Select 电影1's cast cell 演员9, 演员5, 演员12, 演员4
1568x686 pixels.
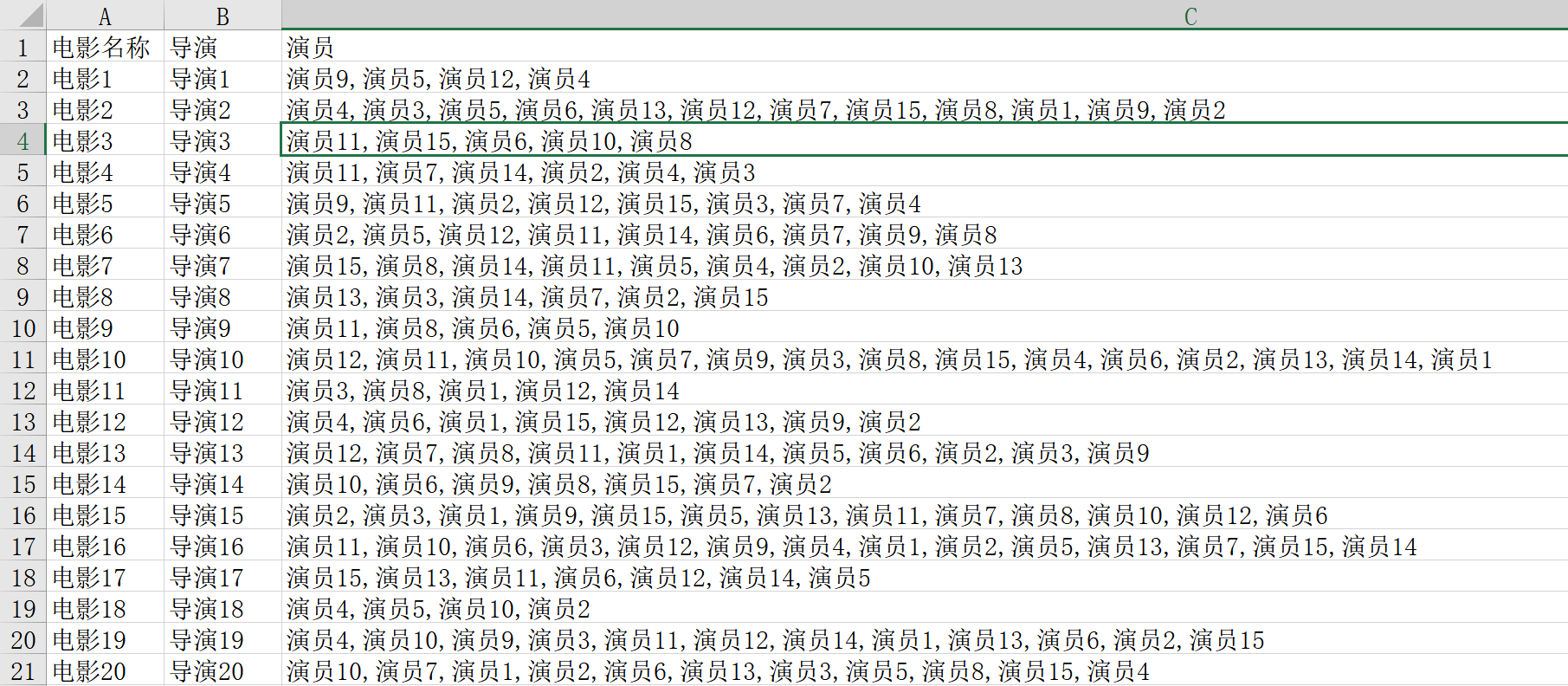coord(925,78)
